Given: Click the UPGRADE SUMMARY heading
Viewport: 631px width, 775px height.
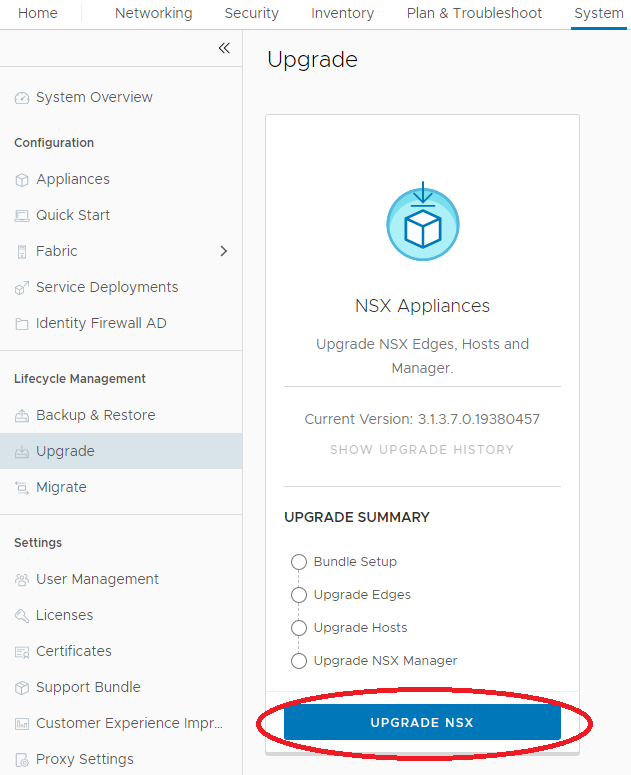Looking at the screenshot, I should tap(357, 517).
